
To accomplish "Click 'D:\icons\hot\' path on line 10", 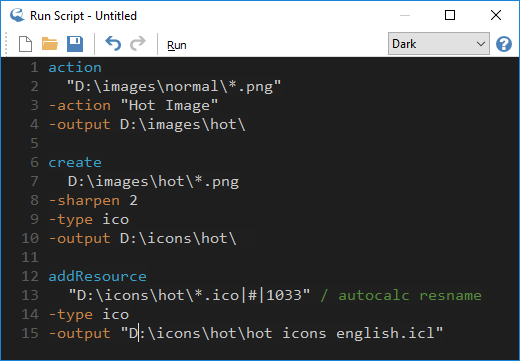I will [178, 239].
